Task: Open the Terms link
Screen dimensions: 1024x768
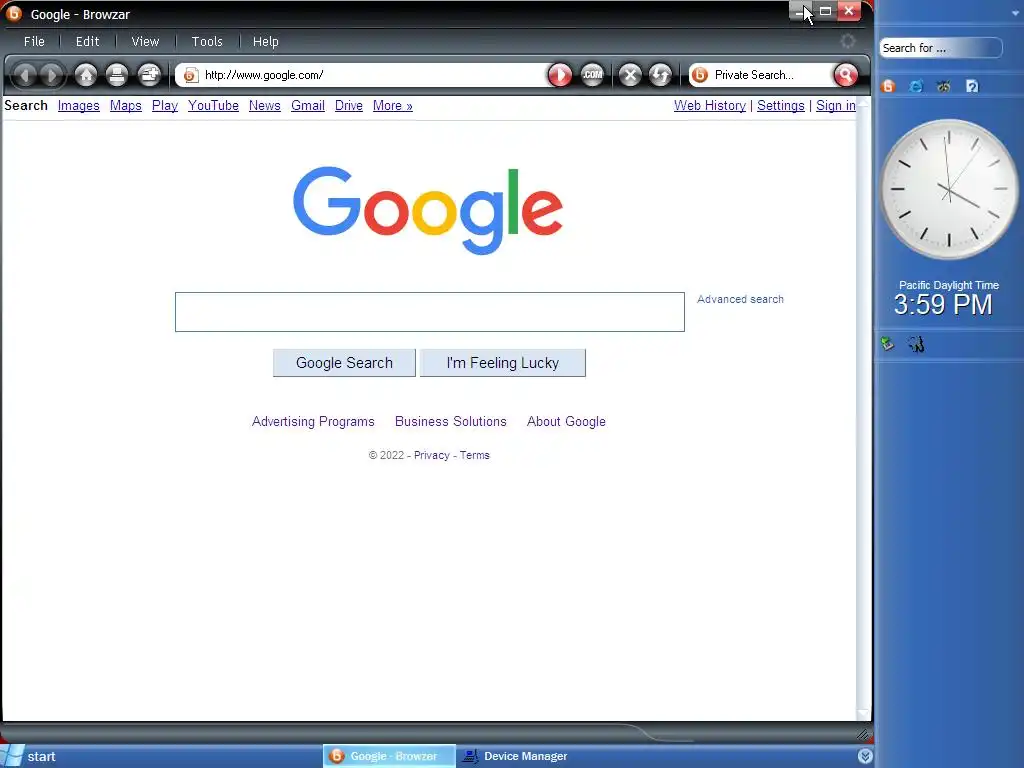Action: [x=475, y=455]
